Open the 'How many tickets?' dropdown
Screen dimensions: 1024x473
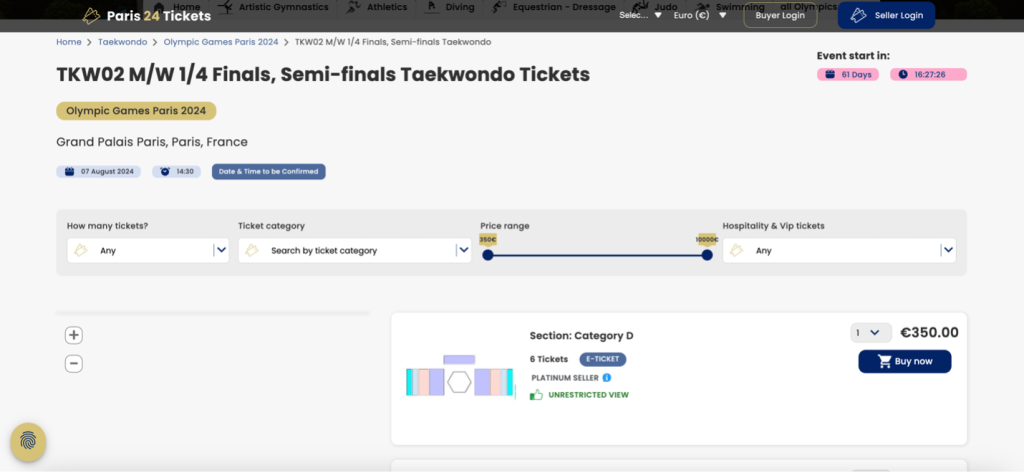(148, 251)
